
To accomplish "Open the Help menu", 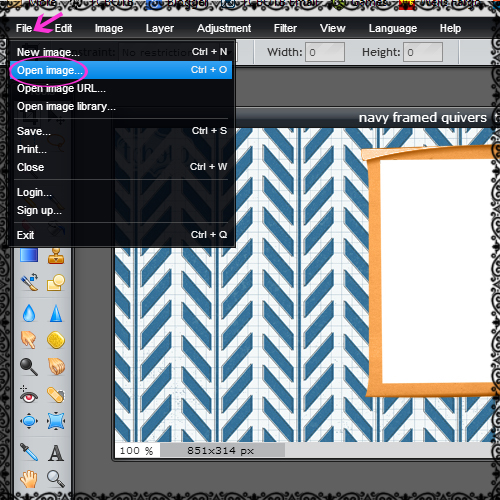I will tap(450, 28).
